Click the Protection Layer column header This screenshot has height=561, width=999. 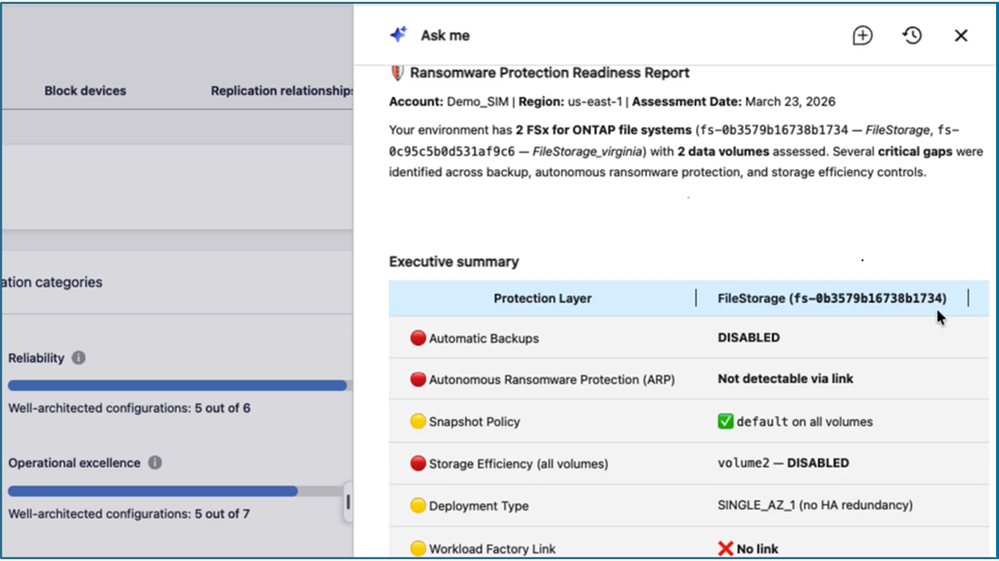coord(542,298)
